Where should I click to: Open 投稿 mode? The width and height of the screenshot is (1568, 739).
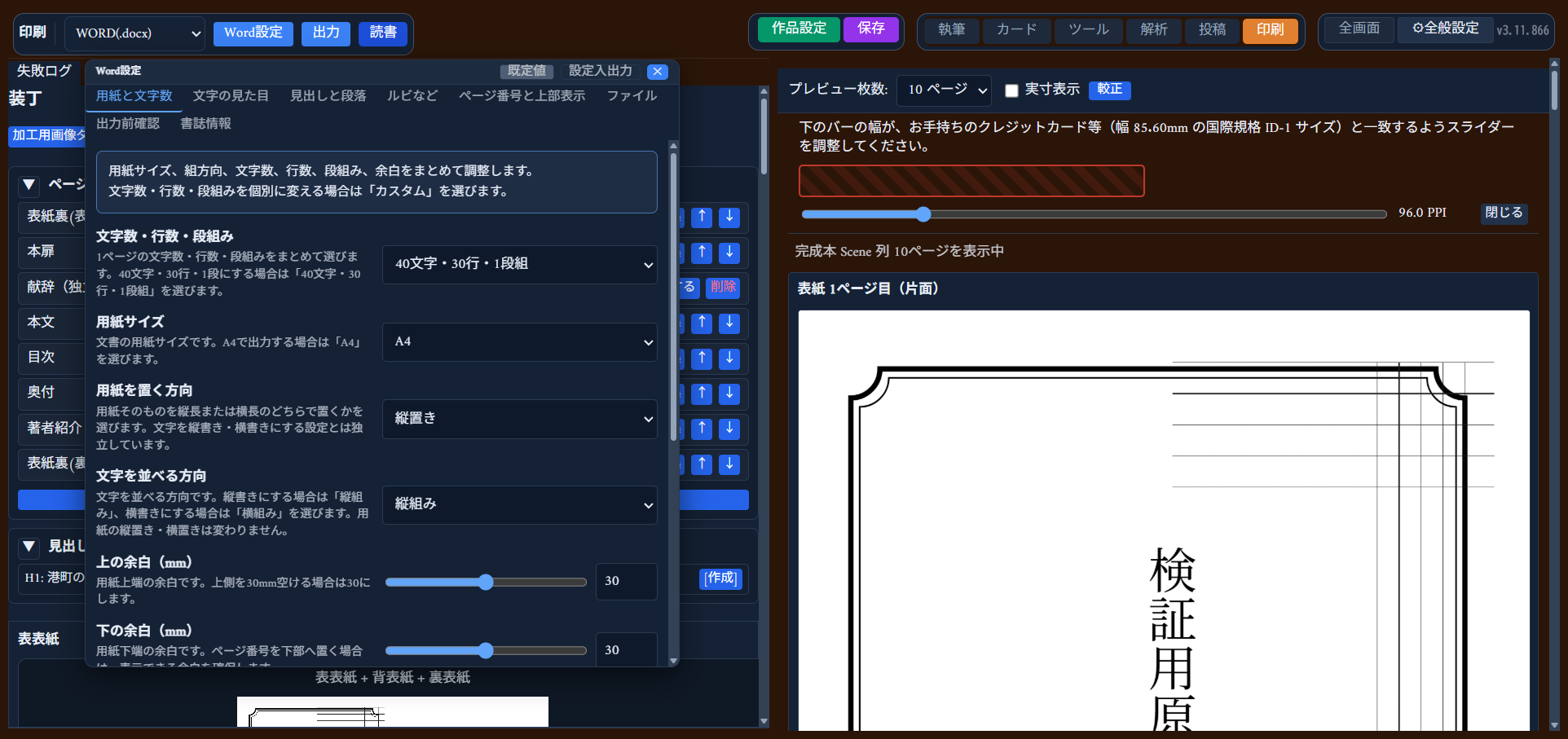click(x=1212, y=30)
